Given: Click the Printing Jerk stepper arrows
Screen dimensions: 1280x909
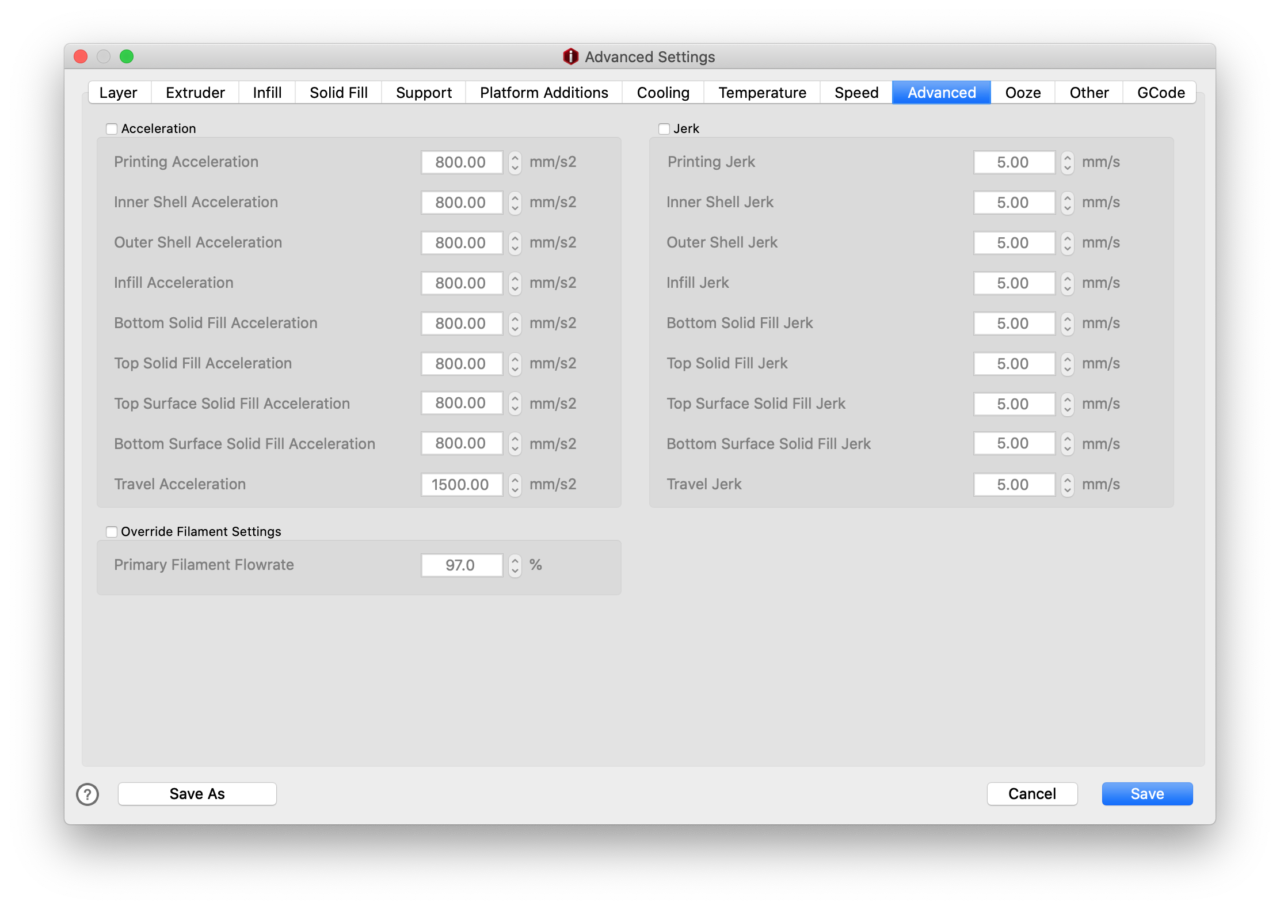Looking at the screenshot, I should pyautogui.click(x=1067, y=162).
